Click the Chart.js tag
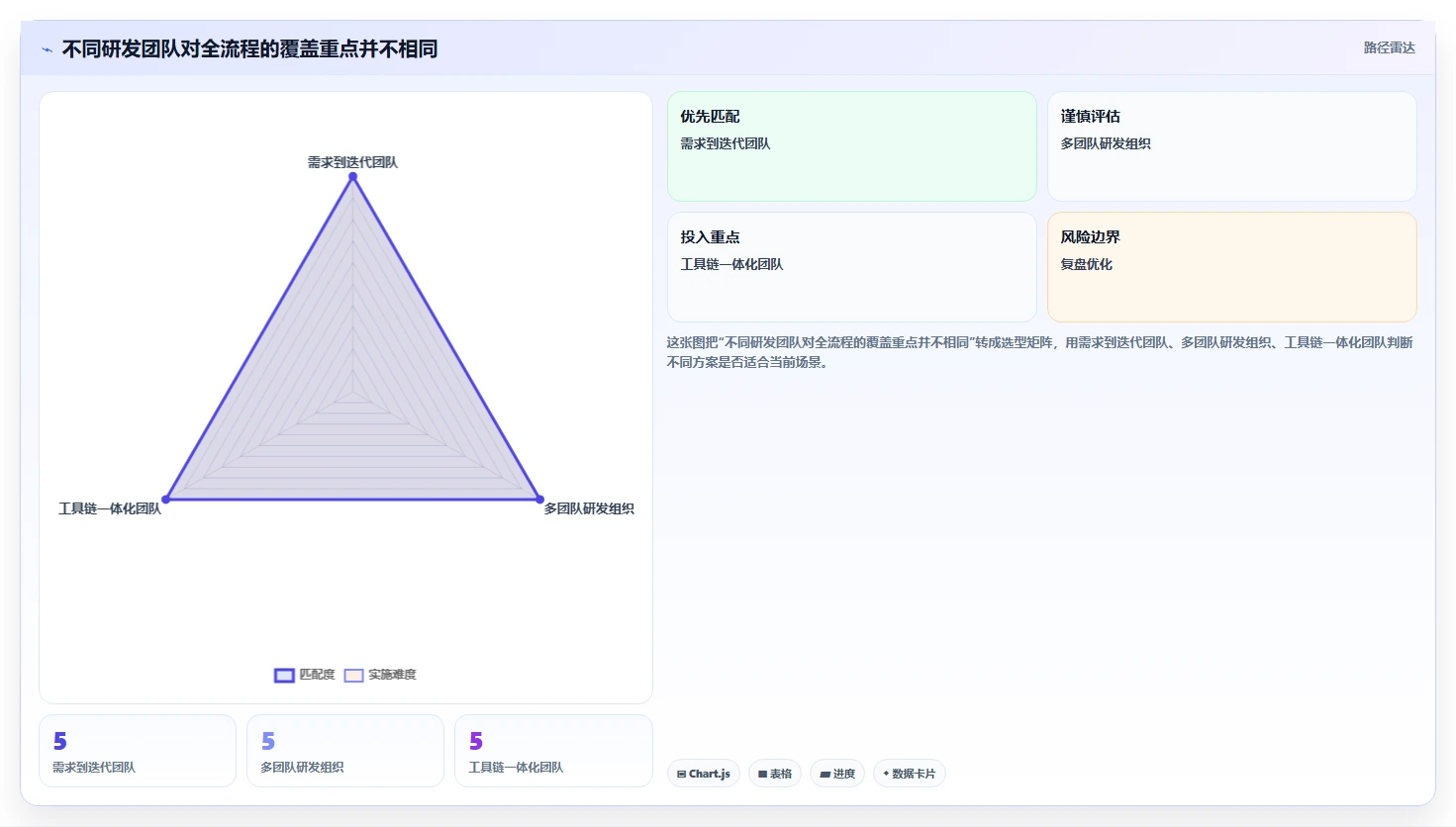Viewport: 1456px width, 827px height. click(704, 774)
